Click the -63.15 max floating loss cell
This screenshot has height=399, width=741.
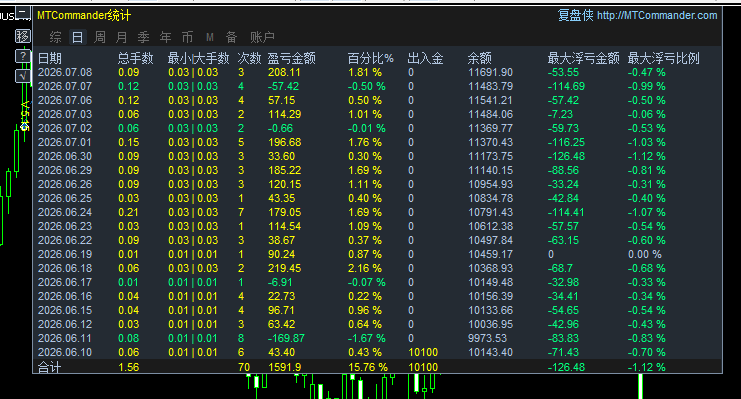click(x=563, y=240)
